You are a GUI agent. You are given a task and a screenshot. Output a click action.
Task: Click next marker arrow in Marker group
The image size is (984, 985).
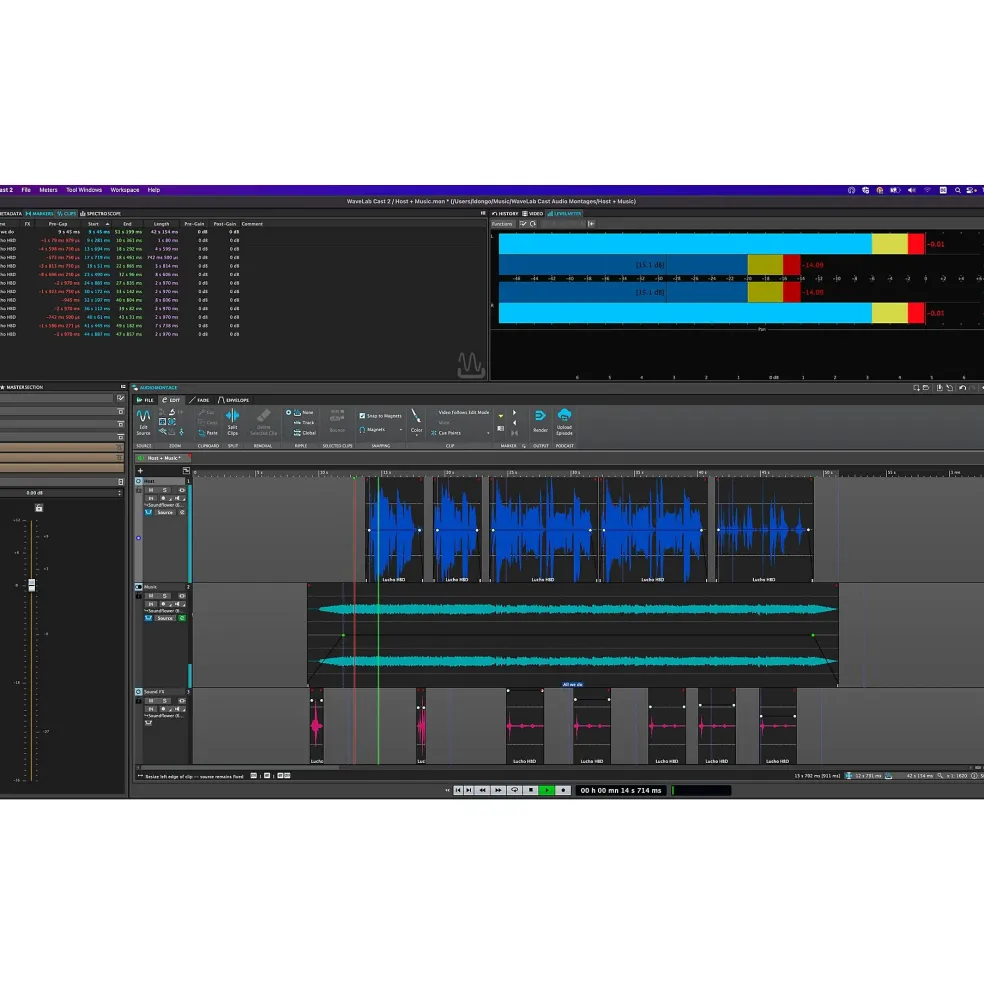click(515, 413)
